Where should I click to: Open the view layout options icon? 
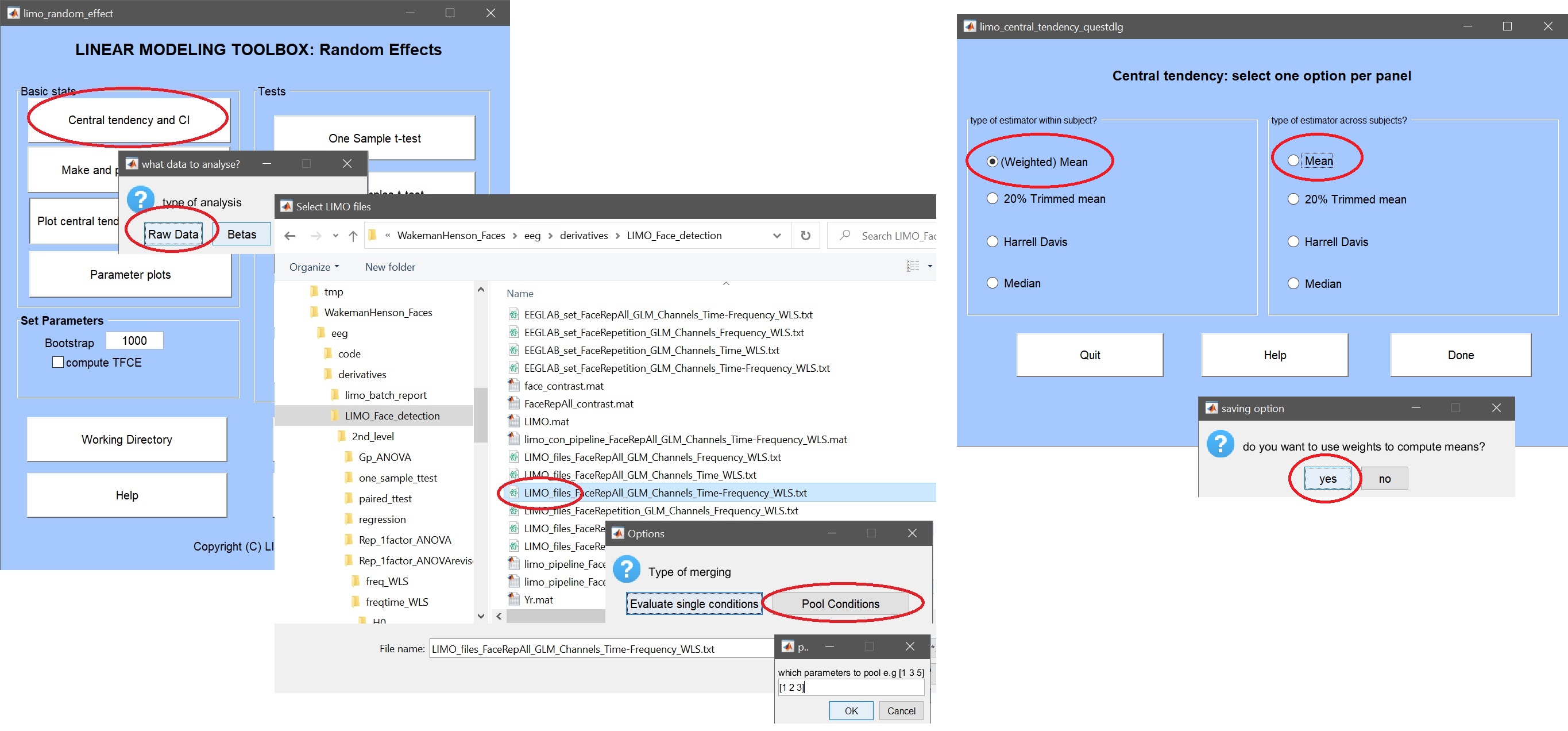pyautogui.click(x=913, y=266)
